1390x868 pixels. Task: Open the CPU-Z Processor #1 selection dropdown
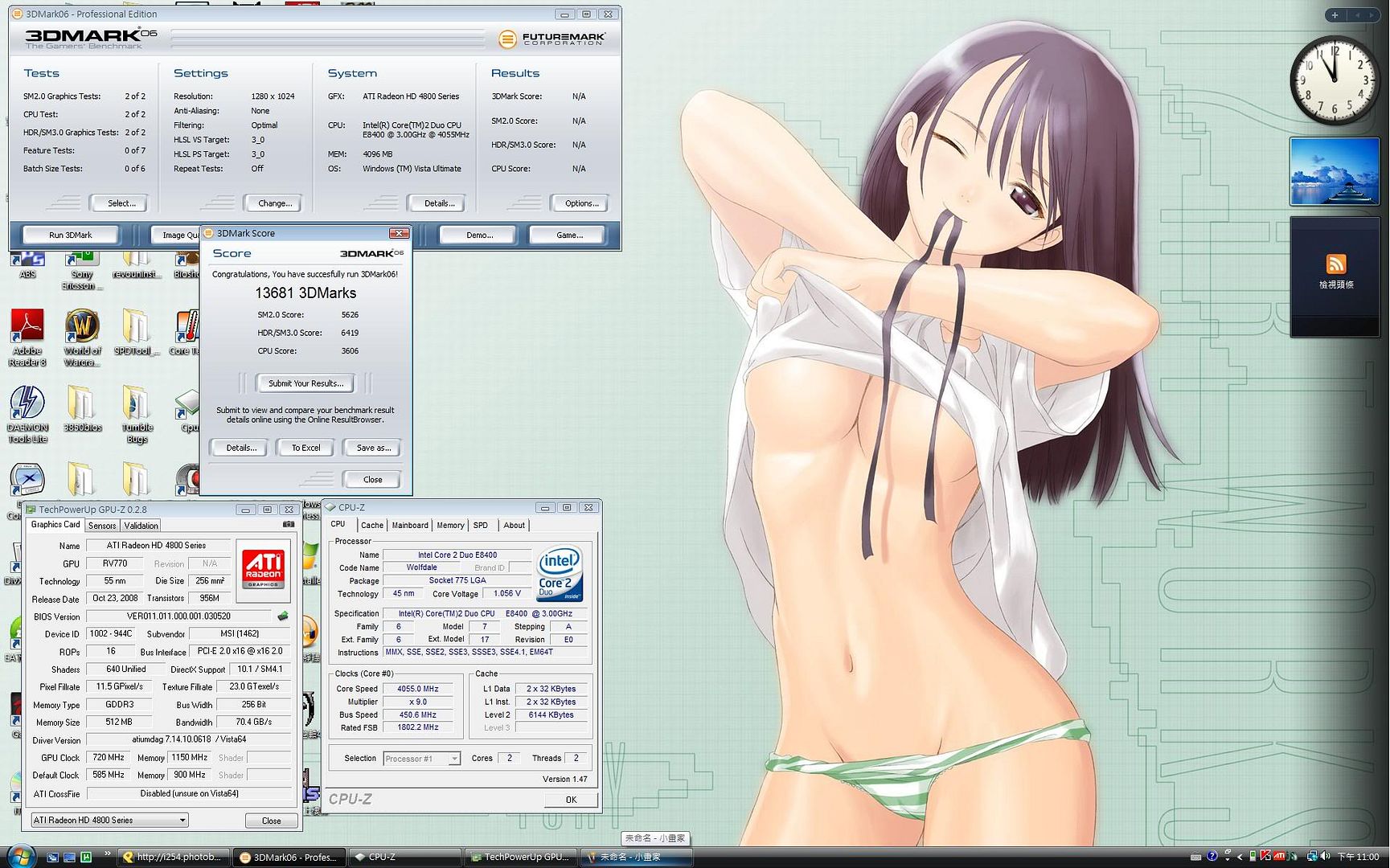click(421, 759)
